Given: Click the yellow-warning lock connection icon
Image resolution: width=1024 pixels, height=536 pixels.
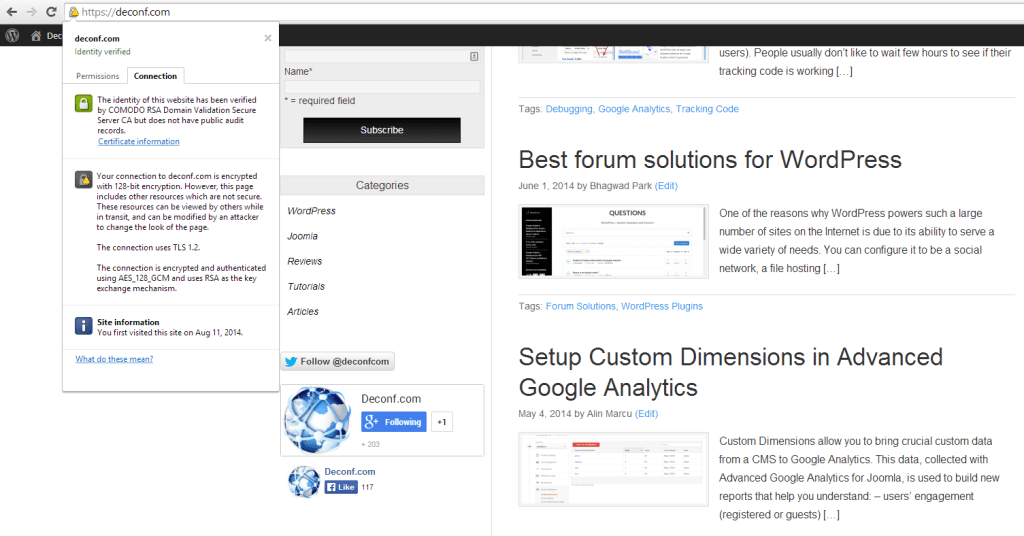Looking at the screenshot, I should 84,180.
